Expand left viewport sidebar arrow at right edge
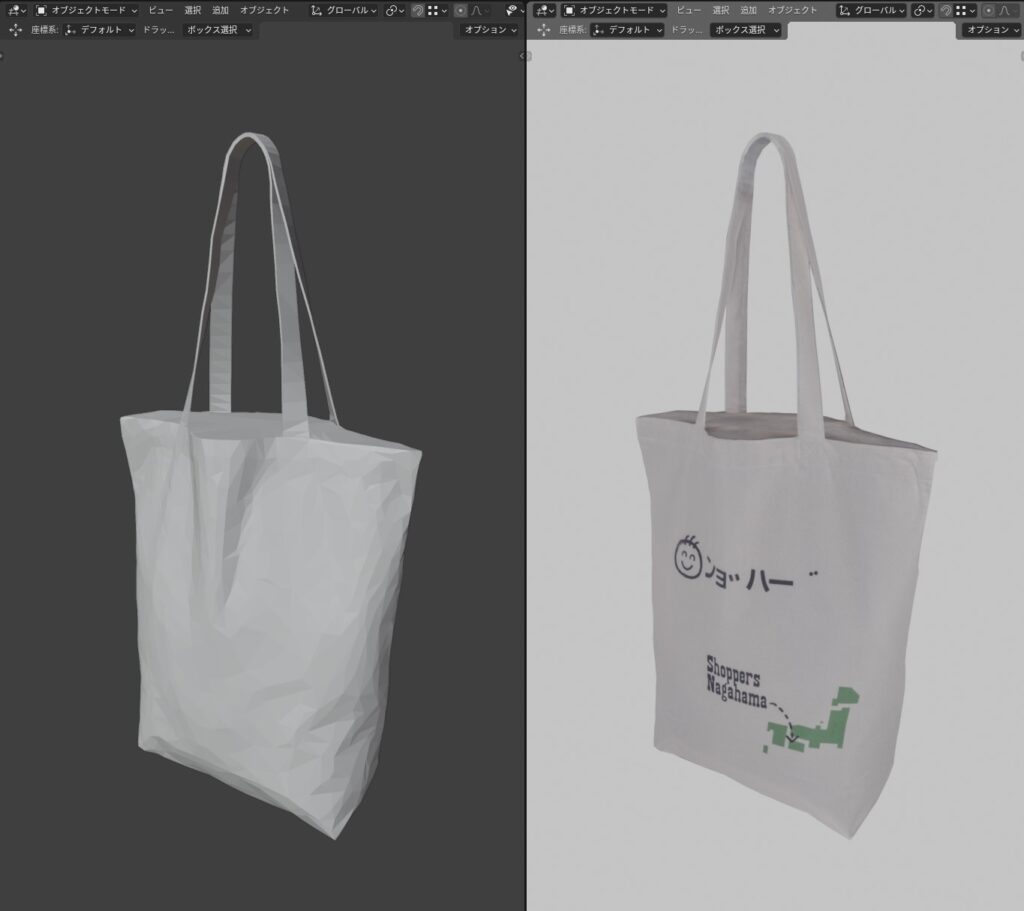Image resolution: width=1024 pixels, height=911 pixels. click(522, 56)
